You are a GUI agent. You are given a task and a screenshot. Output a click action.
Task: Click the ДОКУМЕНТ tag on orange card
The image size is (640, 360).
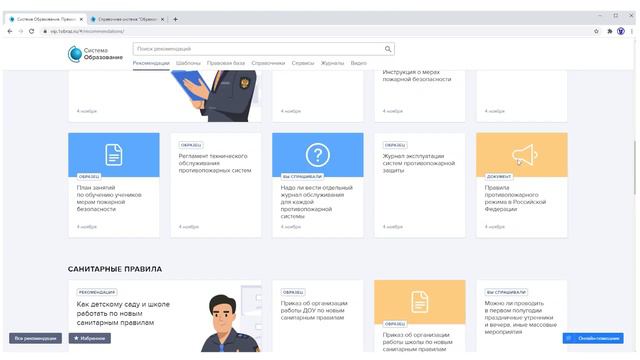pos(499,177)
